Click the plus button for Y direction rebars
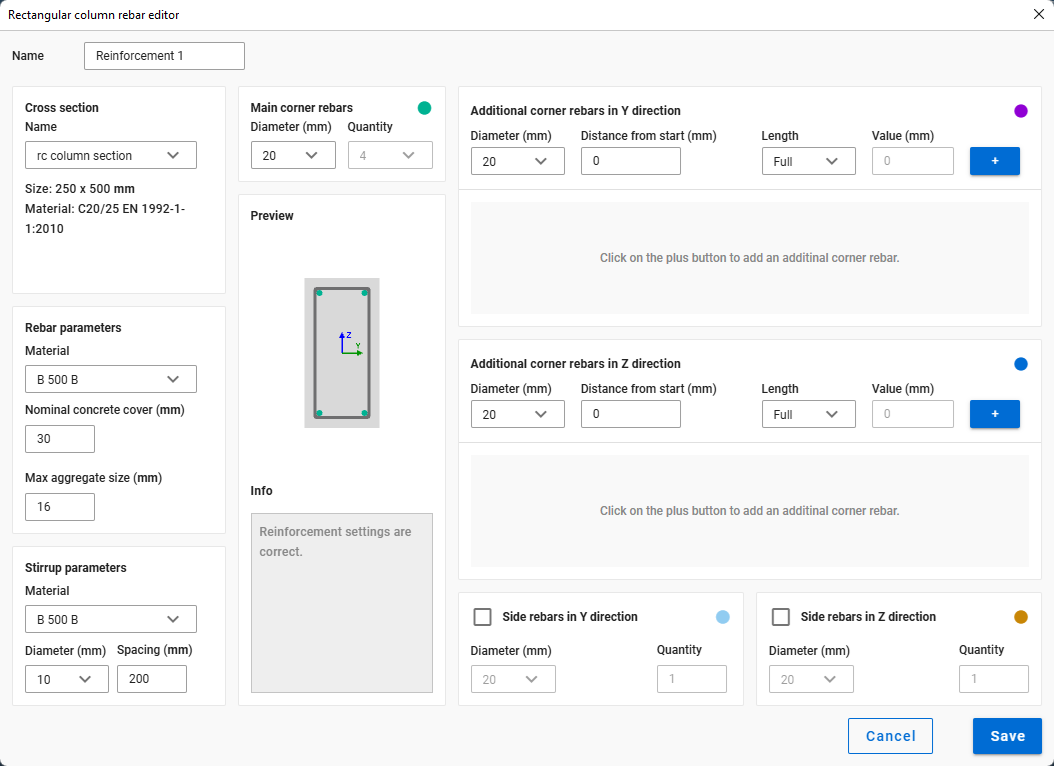1054x766 pixels. pyautogui.click(x=994, y=161)
